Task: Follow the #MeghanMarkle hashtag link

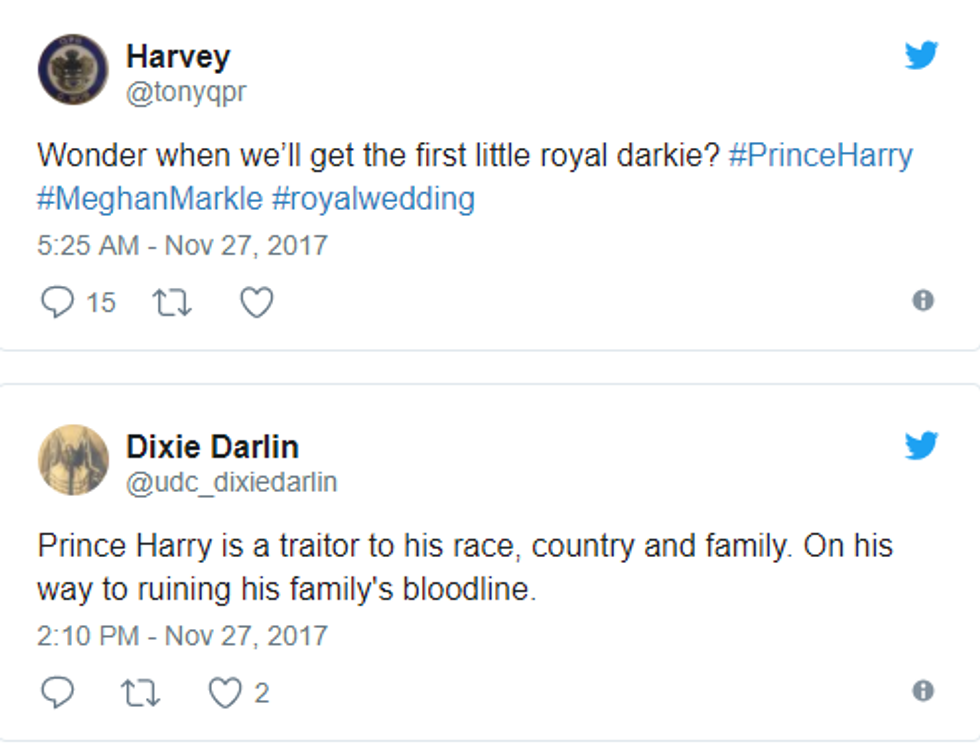Action: [x=150, y=198]
